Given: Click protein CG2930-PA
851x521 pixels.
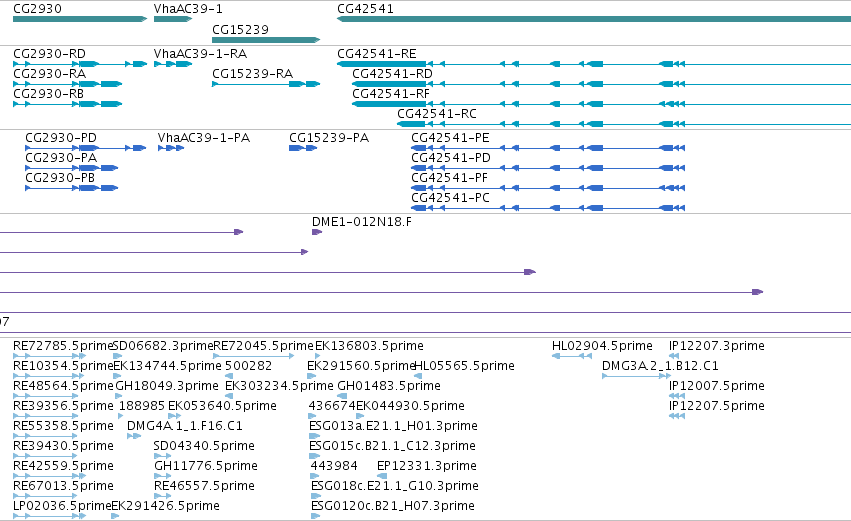Looking at the screenshot, I should (72, 168).
